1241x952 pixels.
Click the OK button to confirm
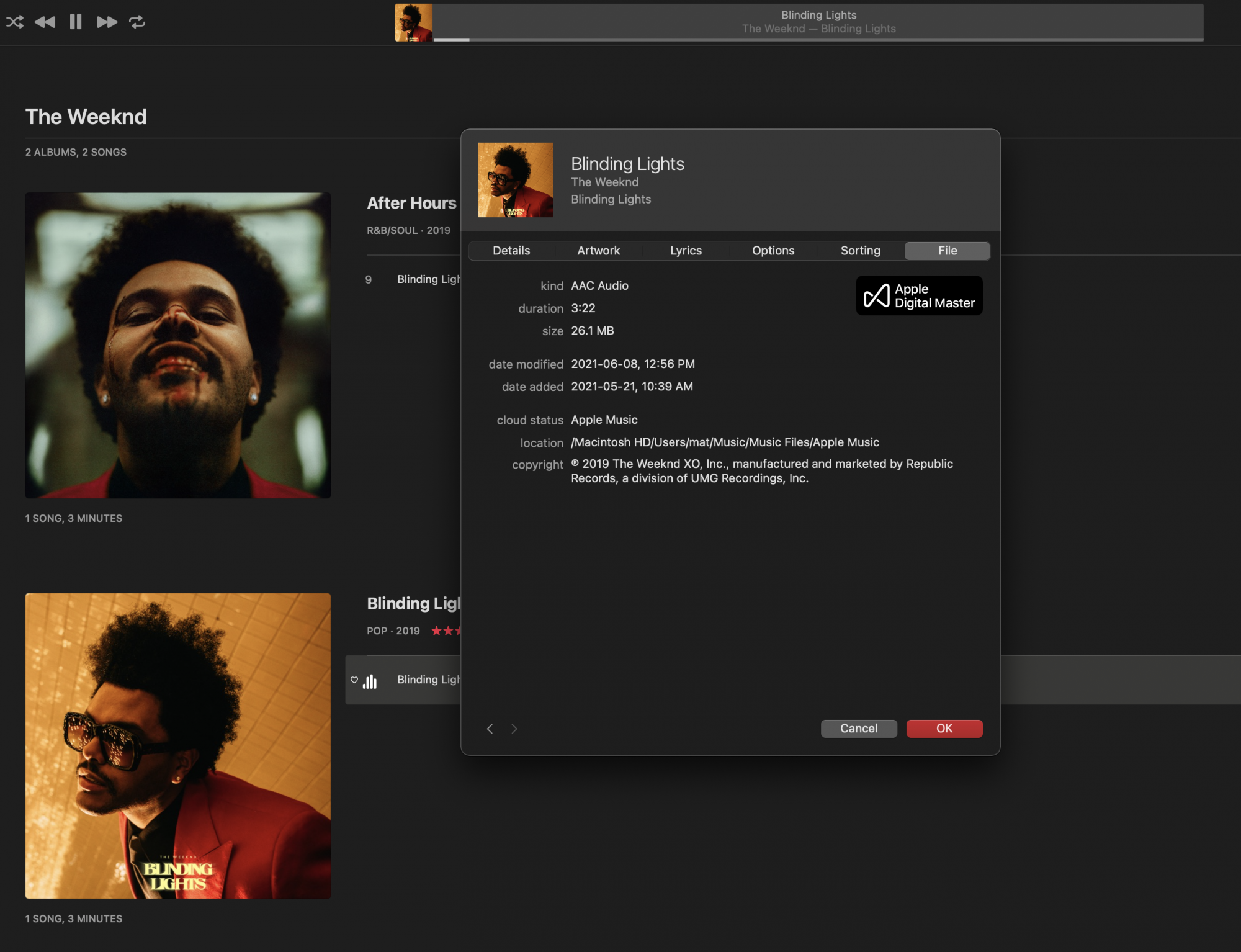[x=944, y=727]
